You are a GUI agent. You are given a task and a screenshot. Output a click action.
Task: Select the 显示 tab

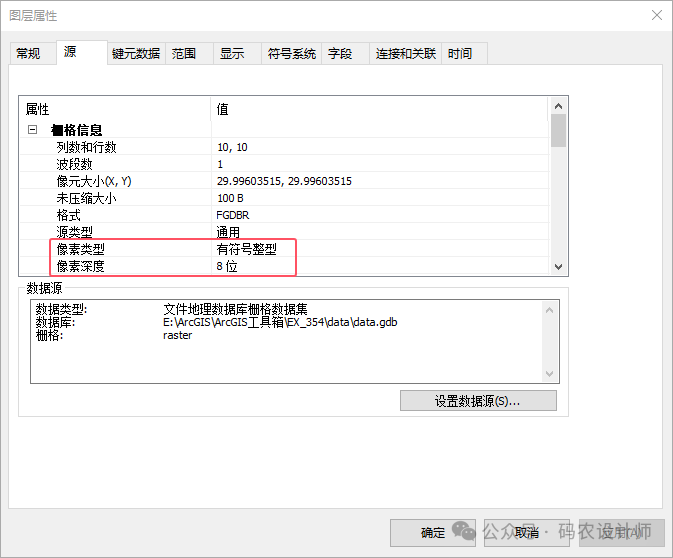pyautogui.click(x=232, y=54)
